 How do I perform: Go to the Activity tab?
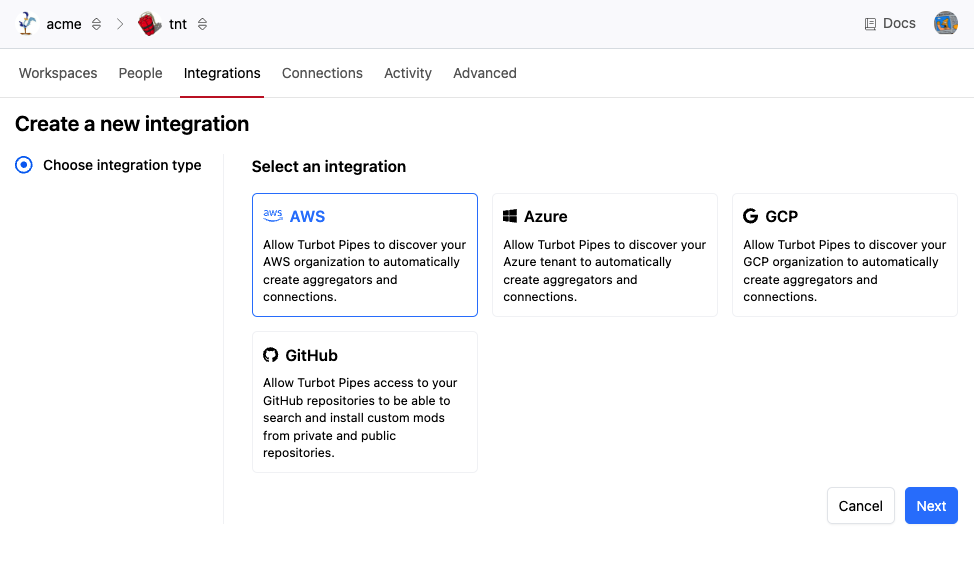[408, 73]
